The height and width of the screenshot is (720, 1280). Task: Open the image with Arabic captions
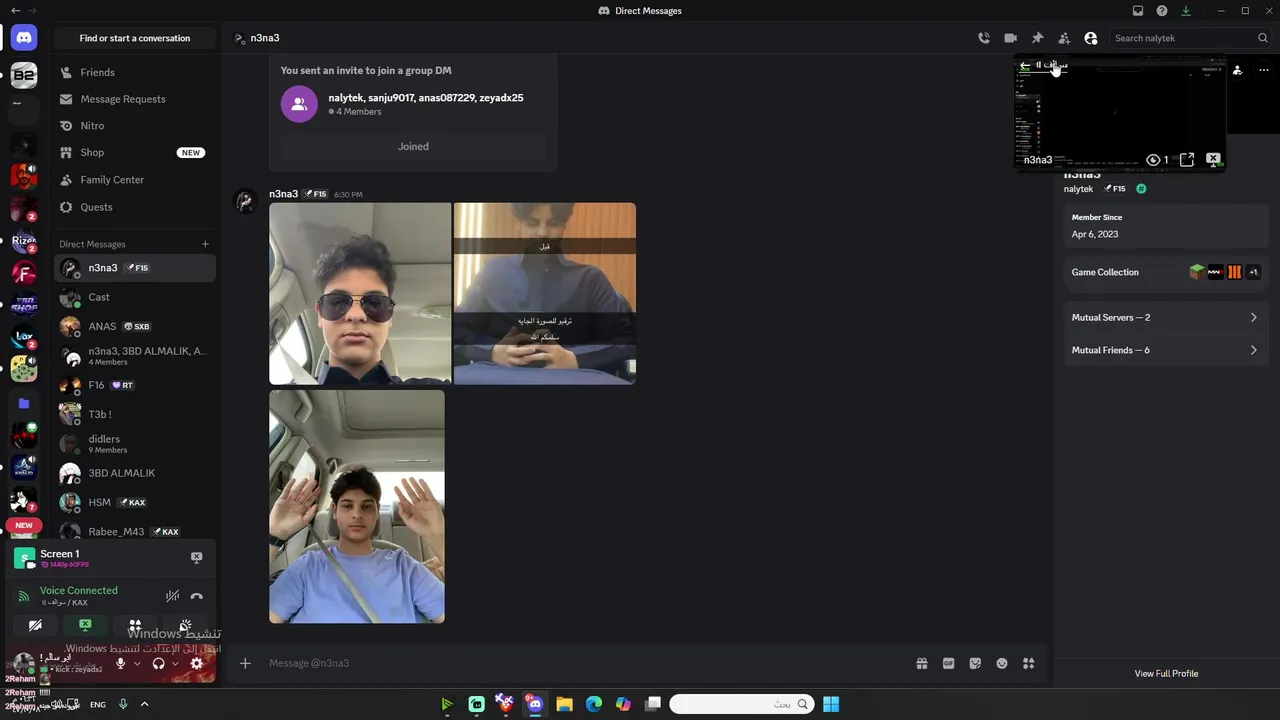point(545,293)
